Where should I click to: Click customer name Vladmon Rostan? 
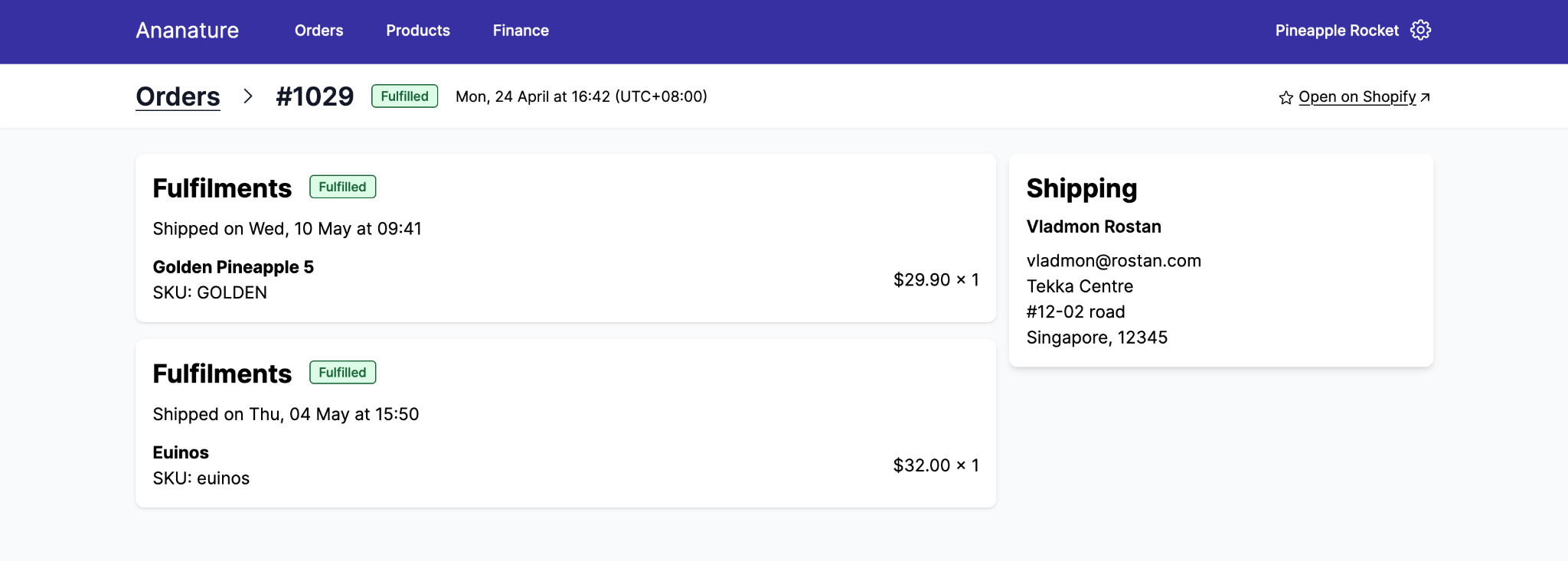1093,227
